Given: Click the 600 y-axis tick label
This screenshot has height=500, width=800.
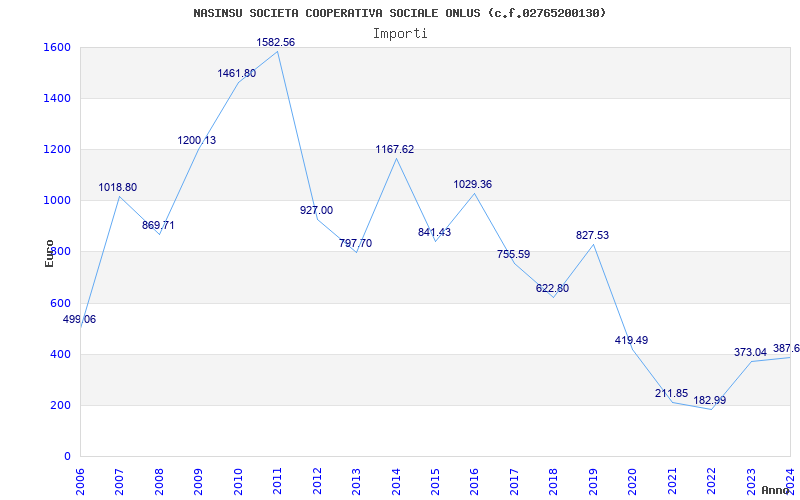Looking at the screenshot, I should pyautogui.click(x=61, y=303).
